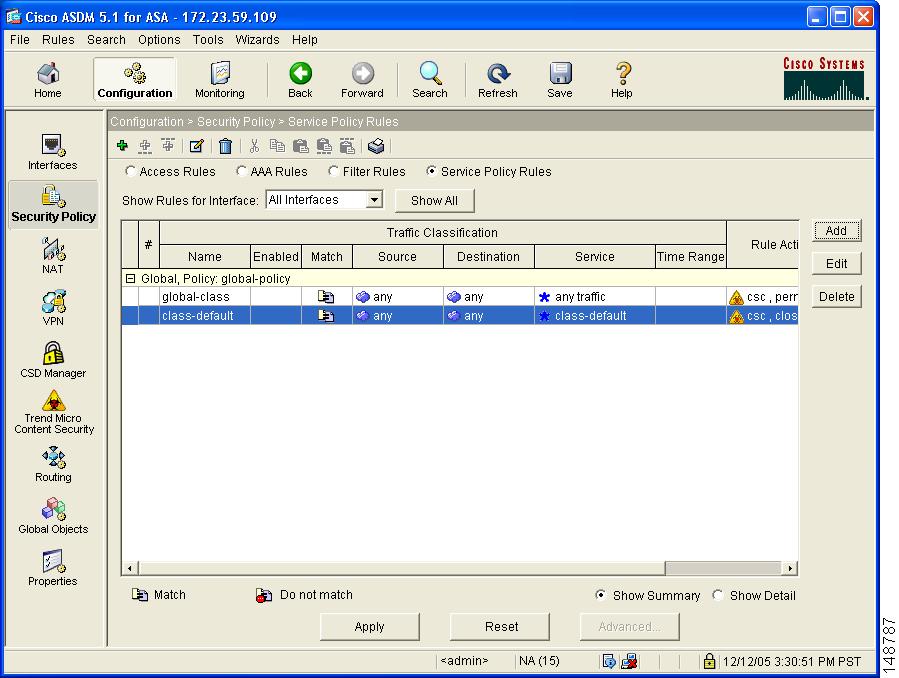Open the Options menu
The height and width of the screenshot is (678, 899).
coord(159,40)
